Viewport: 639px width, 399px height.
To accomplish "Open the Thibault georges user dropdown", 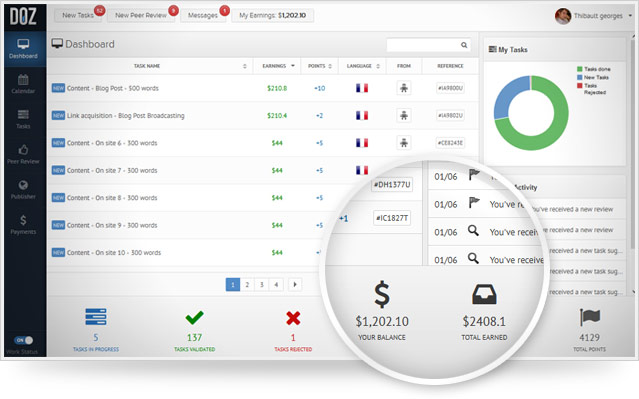I will tap(630, 16).
